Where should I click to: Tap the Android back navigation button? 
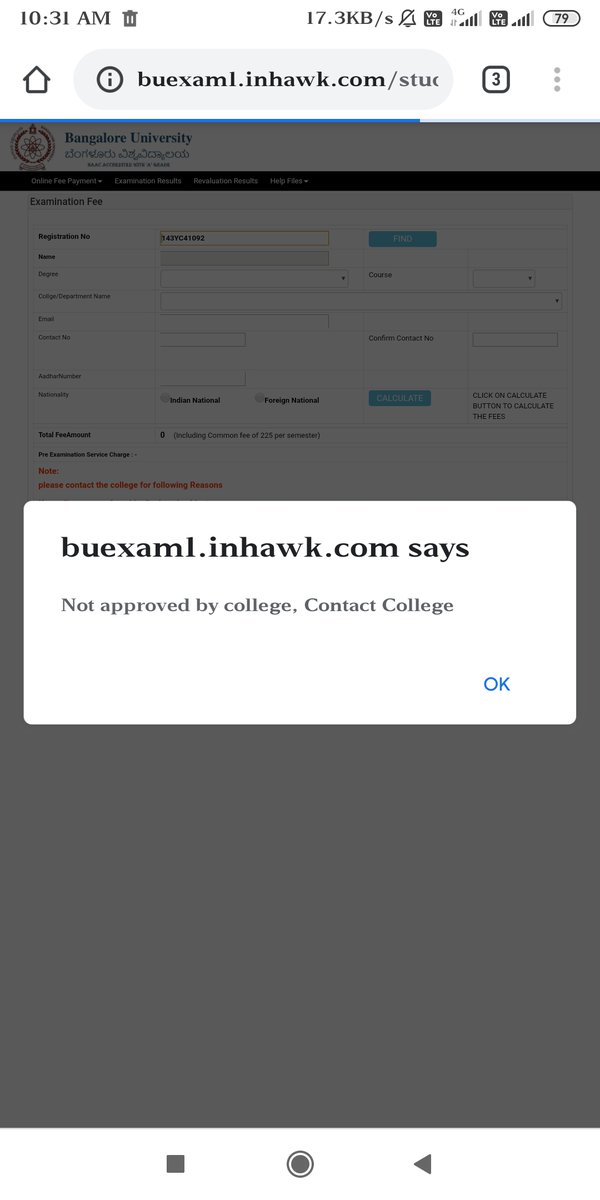pyautogui.click(x=422, y=1163)
